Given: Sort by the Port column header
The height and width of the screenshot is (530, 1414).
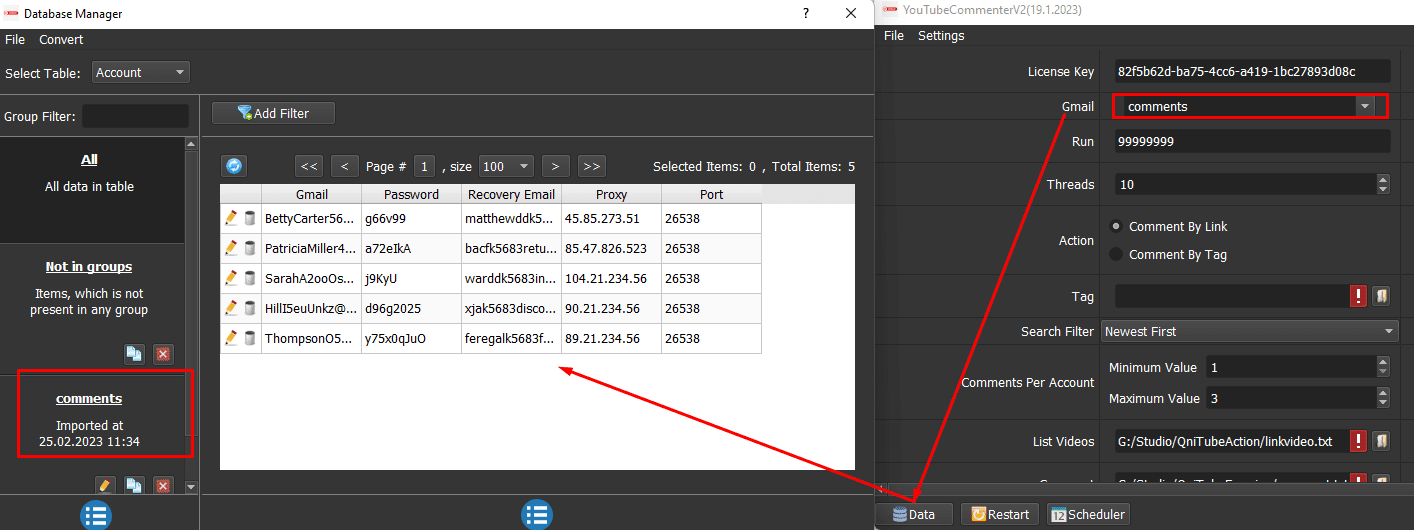Looking at the screenshot, I should tap(712, 194).
